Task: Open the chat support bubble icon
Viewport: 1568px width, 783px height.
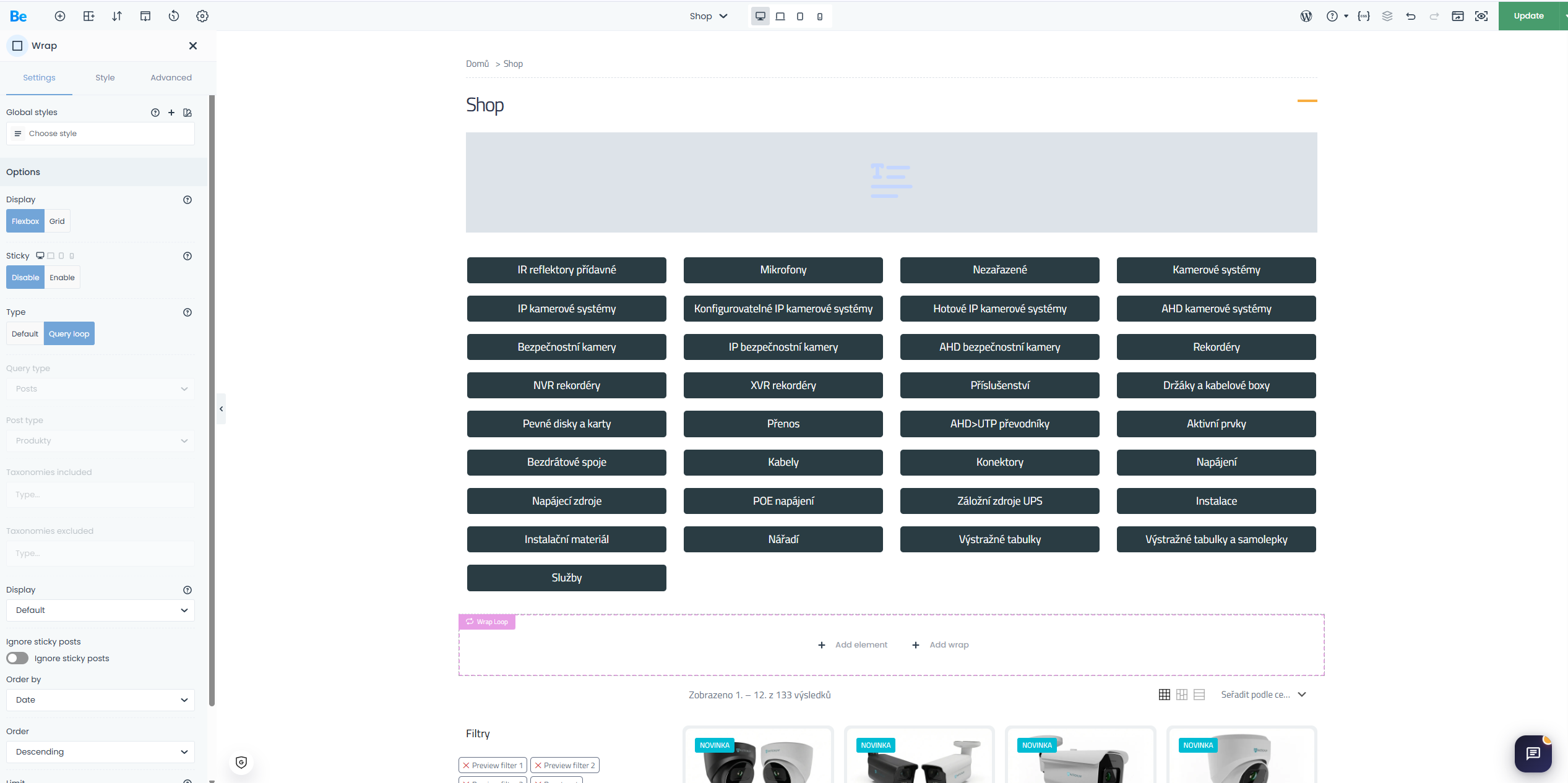Action: click(x=1533, y=753)
